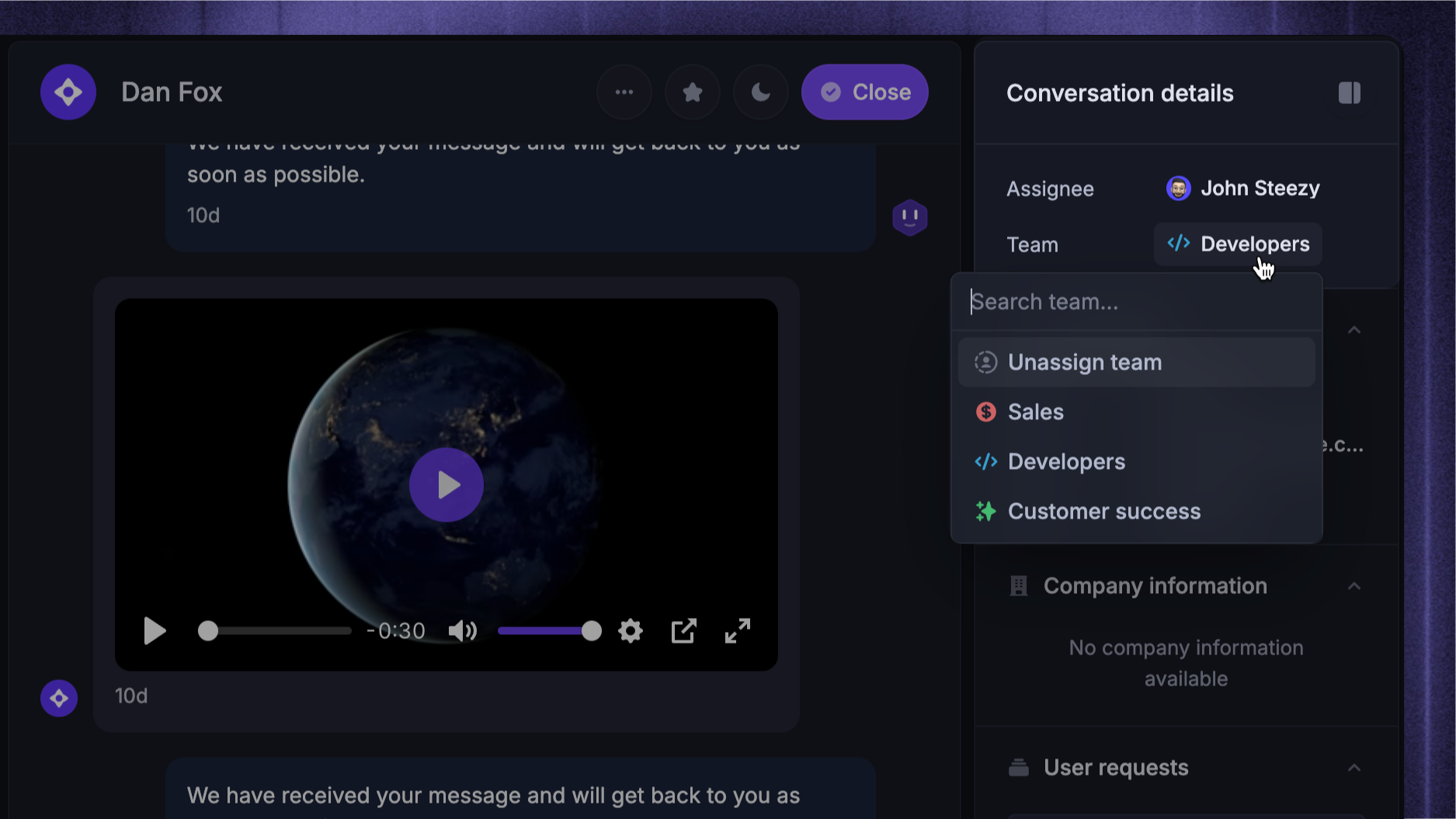Image resolution: width=1456 pixels, height=819 pixels.
Task: Click the Company information building icon
Action: coord(1018,586)
